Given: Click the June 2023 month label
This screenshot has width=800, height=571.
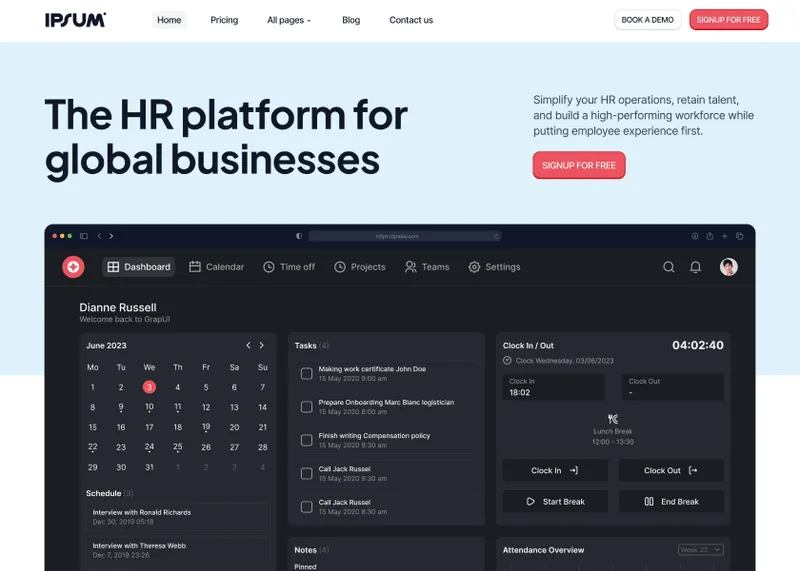Looking at the screenshot, I should tap(106, 345).
